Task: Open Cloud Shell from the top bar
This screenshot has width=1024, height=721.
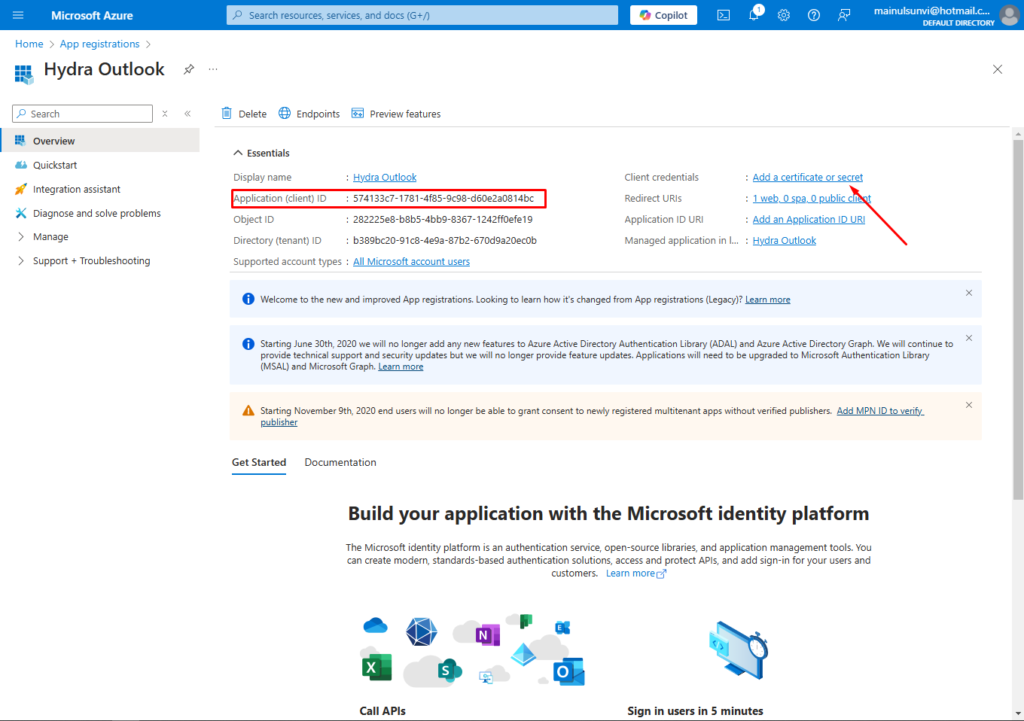Action: tap(724, 15)
